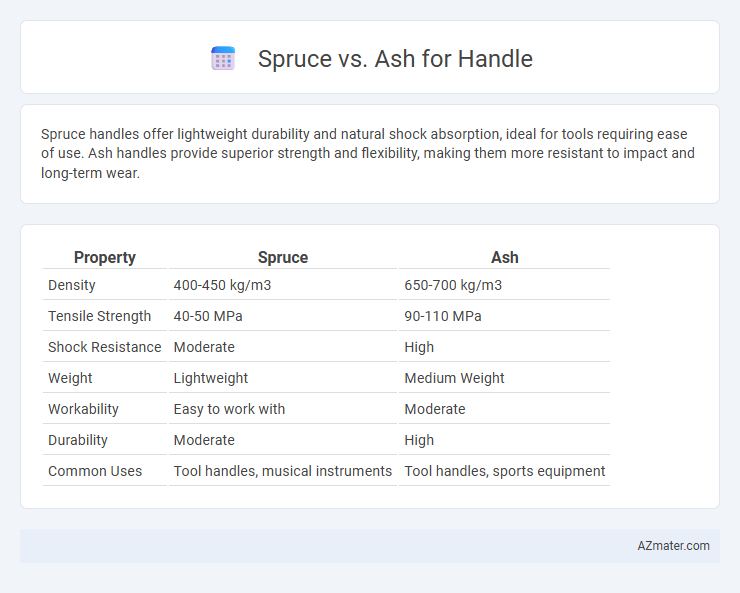Click the summary paragraph about Spruce handles
740x593 pixels.
[368, 153]
